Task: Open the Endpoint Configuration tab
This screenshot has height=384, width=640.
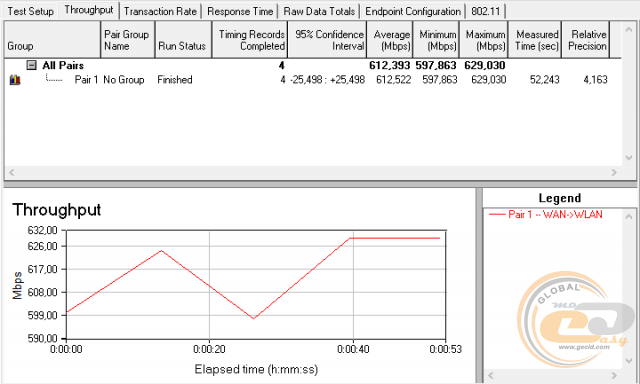Action: [x=413, y=11]
